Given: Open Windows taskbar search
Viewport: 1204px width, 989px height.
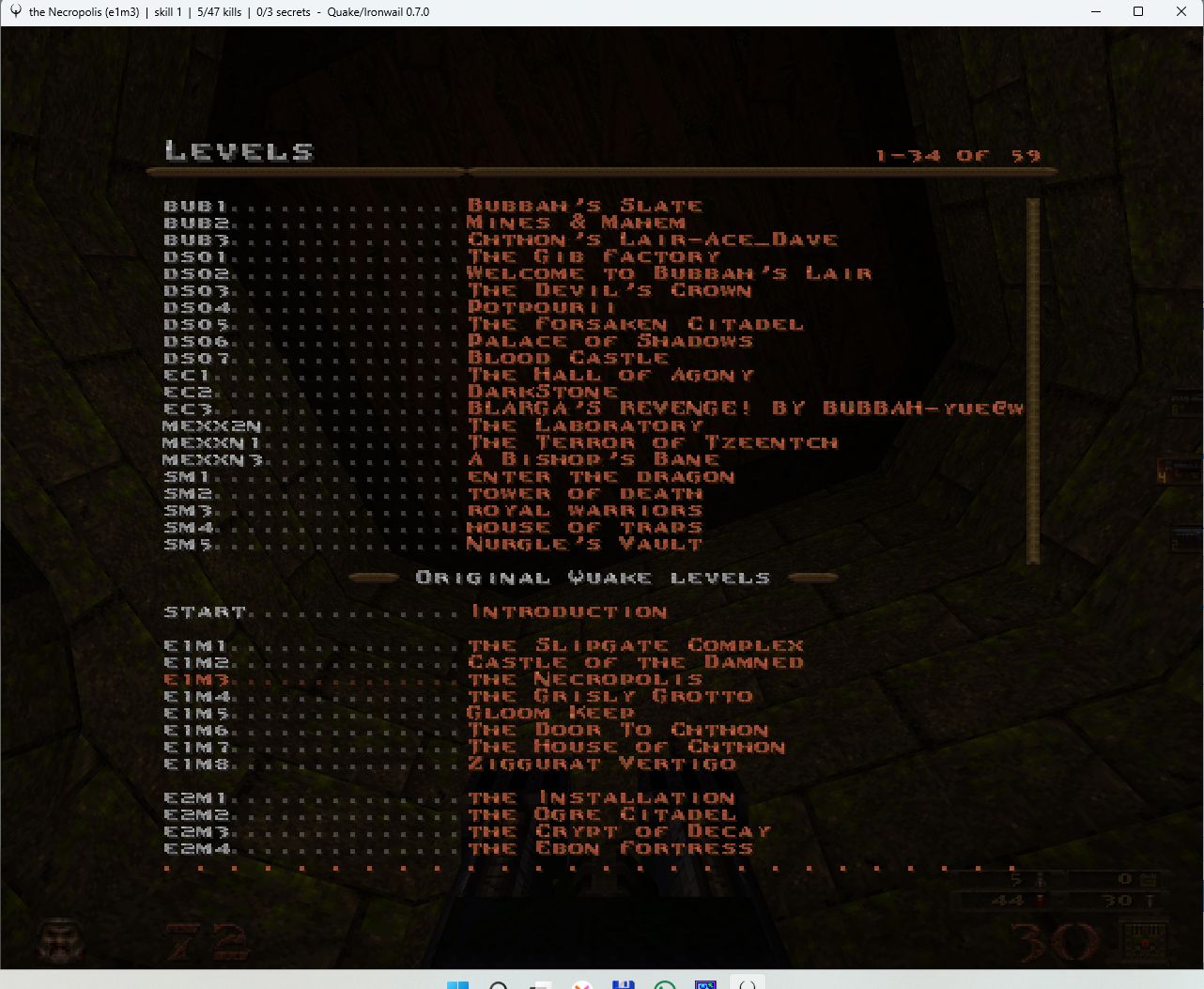Looking at the screenshot, I should pos(499,984).
